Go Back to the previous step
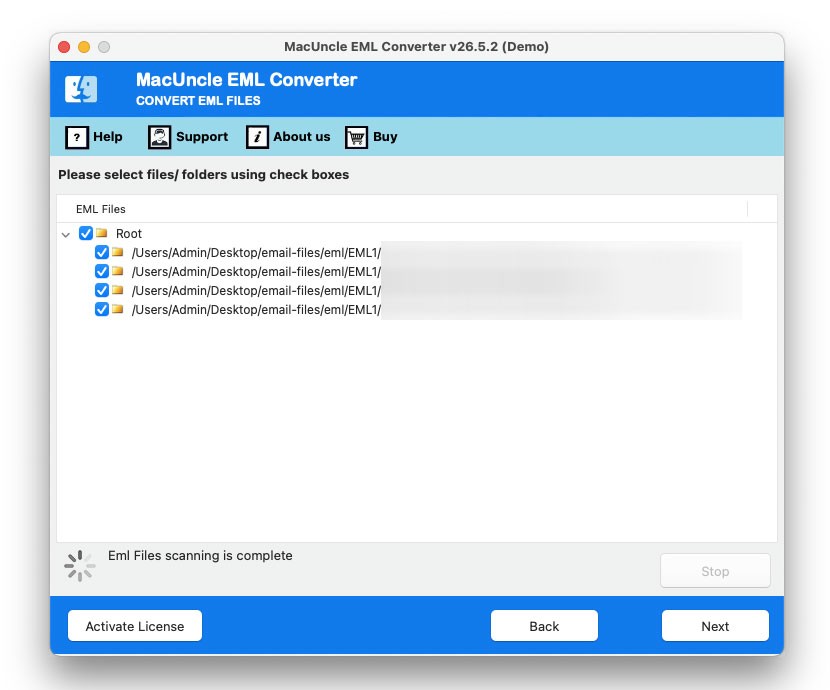830x690 pixels. 544,626
